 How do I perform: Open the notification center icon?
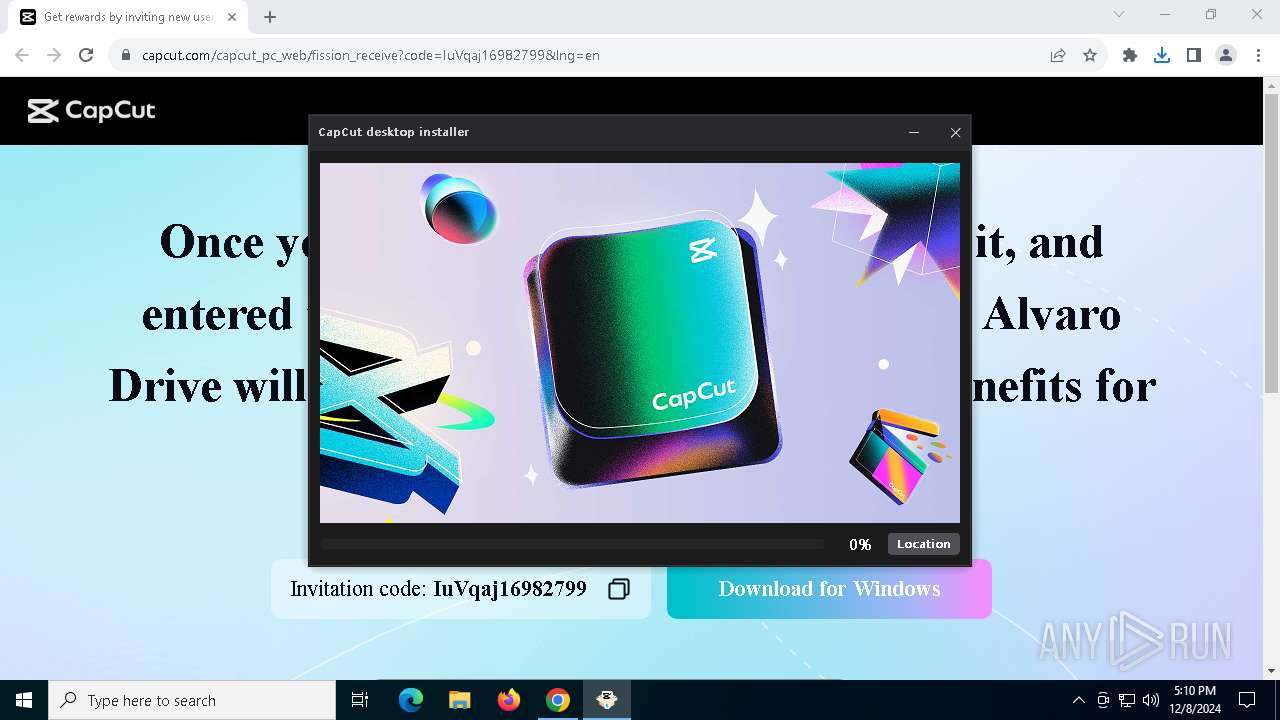click(1247, 700)
